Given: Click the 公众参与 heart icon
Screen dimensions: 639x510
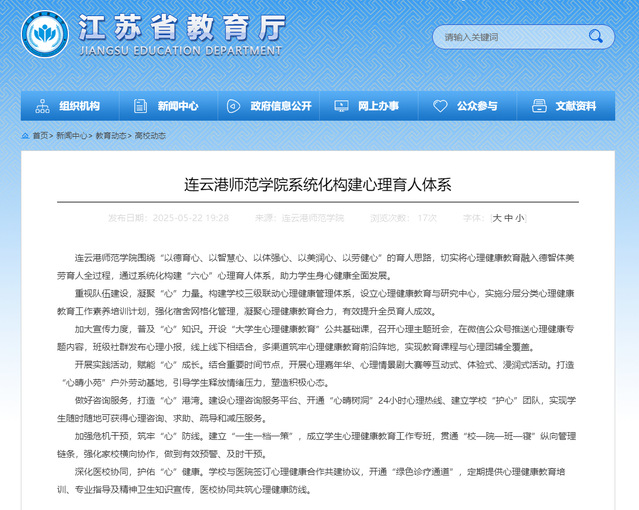Looking at the screenshot, I should (440, 106).
